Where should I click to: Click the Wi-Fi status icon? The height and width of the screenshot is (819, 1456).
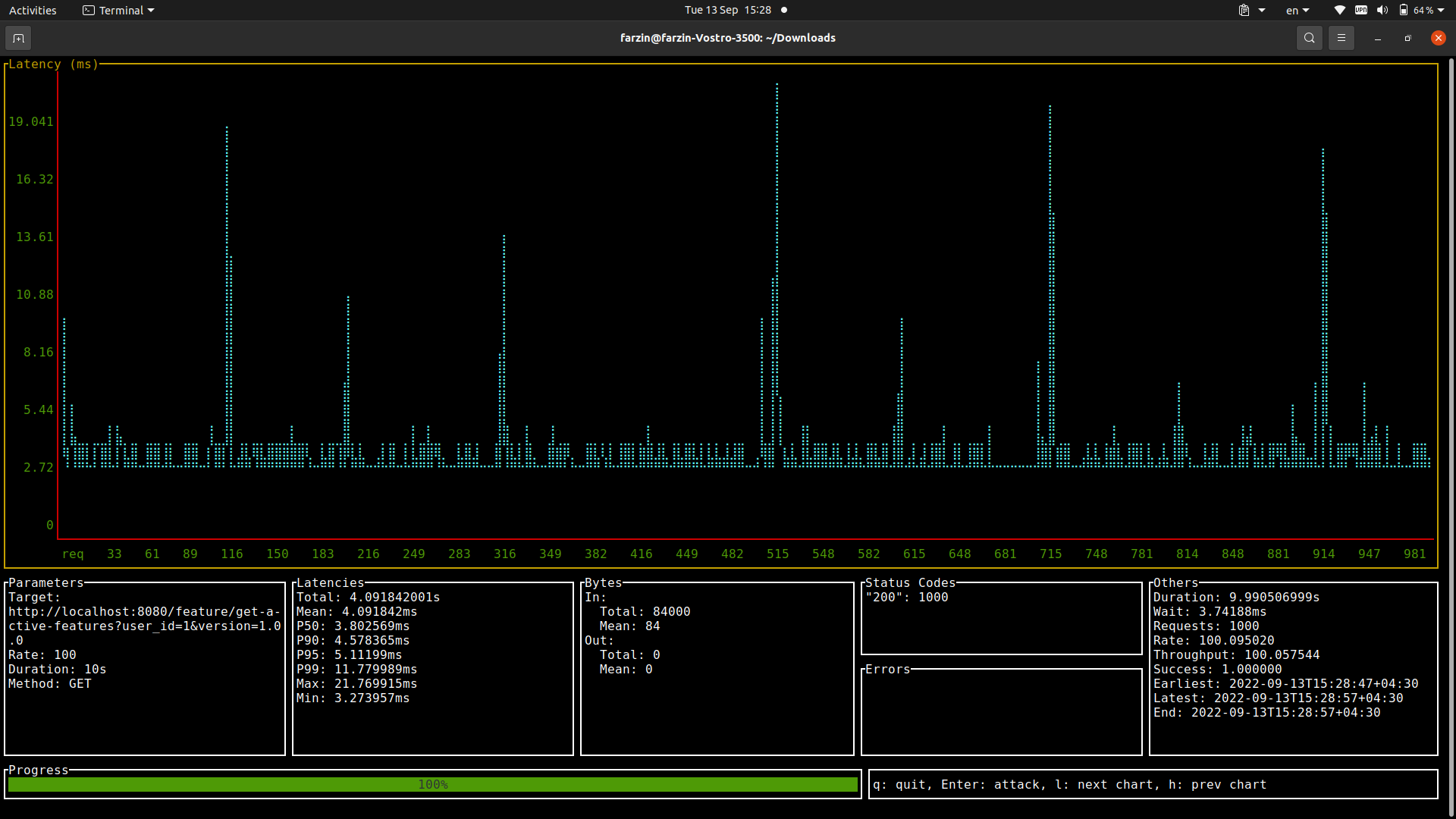[1339, 11]
